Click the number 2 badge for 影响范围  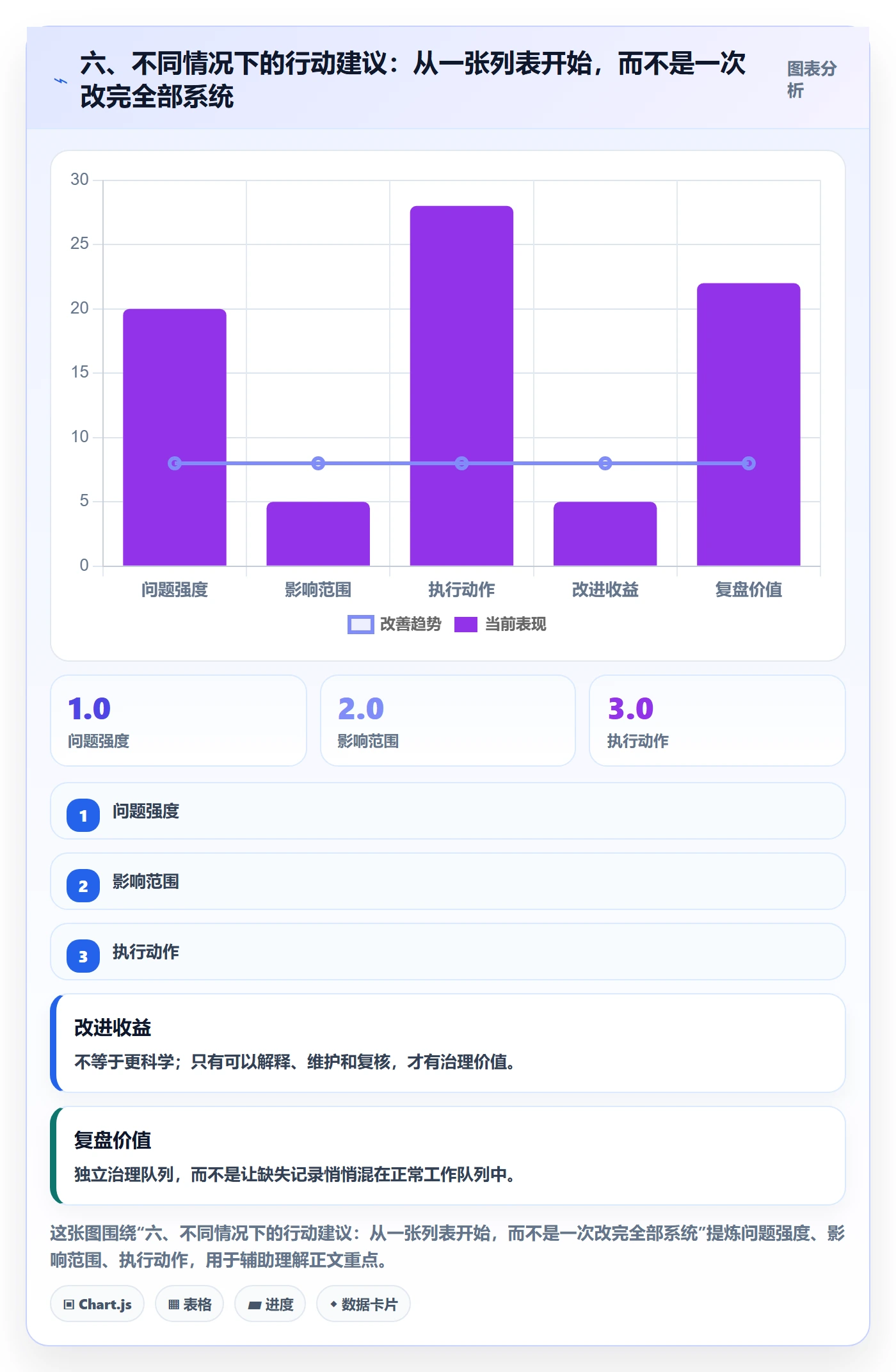(83, 886)
